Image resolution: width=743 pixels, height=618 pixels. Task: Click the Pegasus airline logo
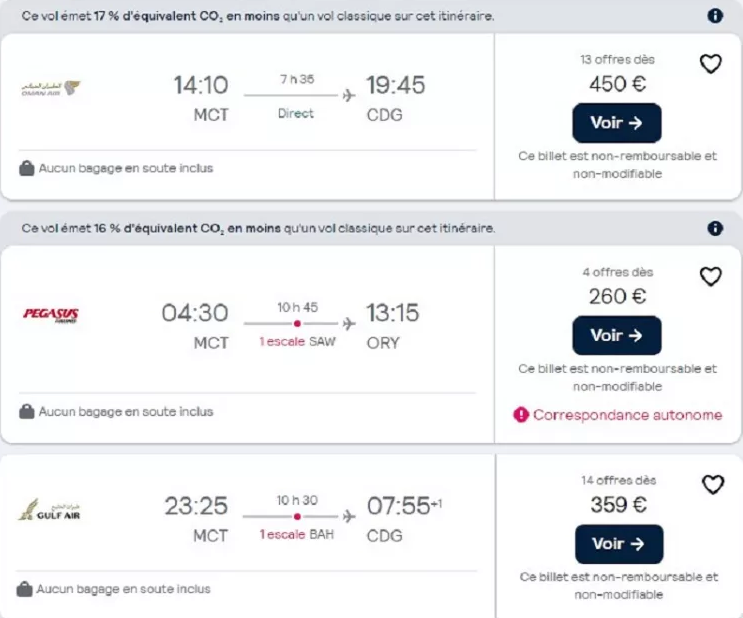pyautogui.click(x=51, y=315)
